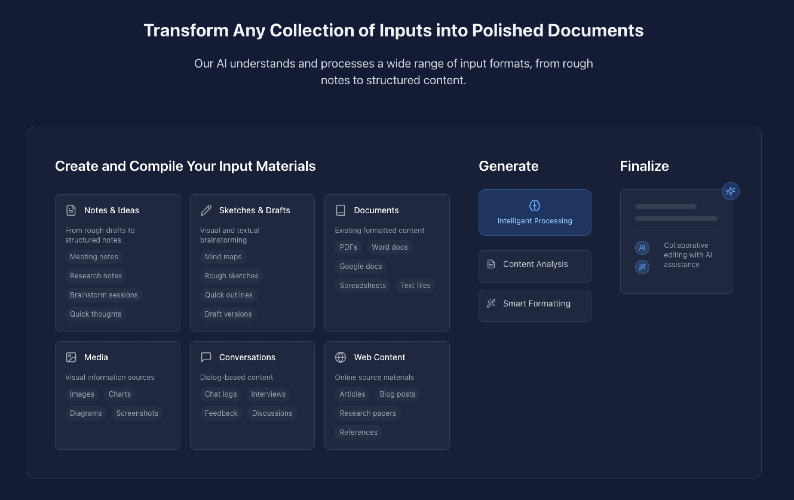Click the Draft versions tag
This screenshot has width=794, height=500.
pos(228,314)
